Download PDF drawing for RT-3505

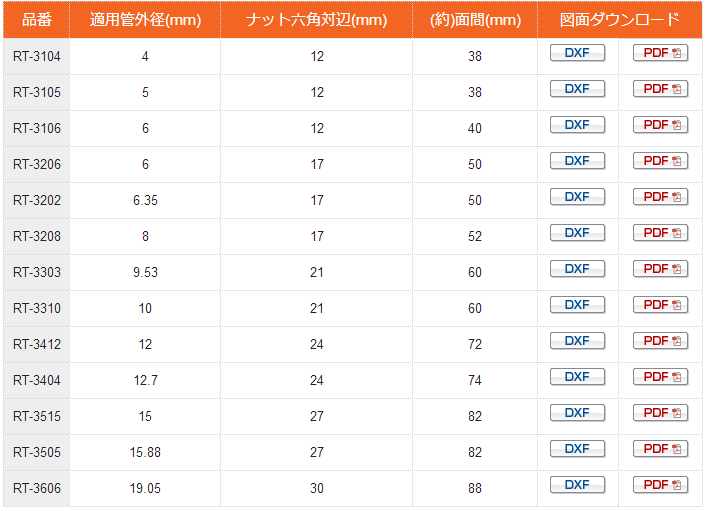pos(661,449)
